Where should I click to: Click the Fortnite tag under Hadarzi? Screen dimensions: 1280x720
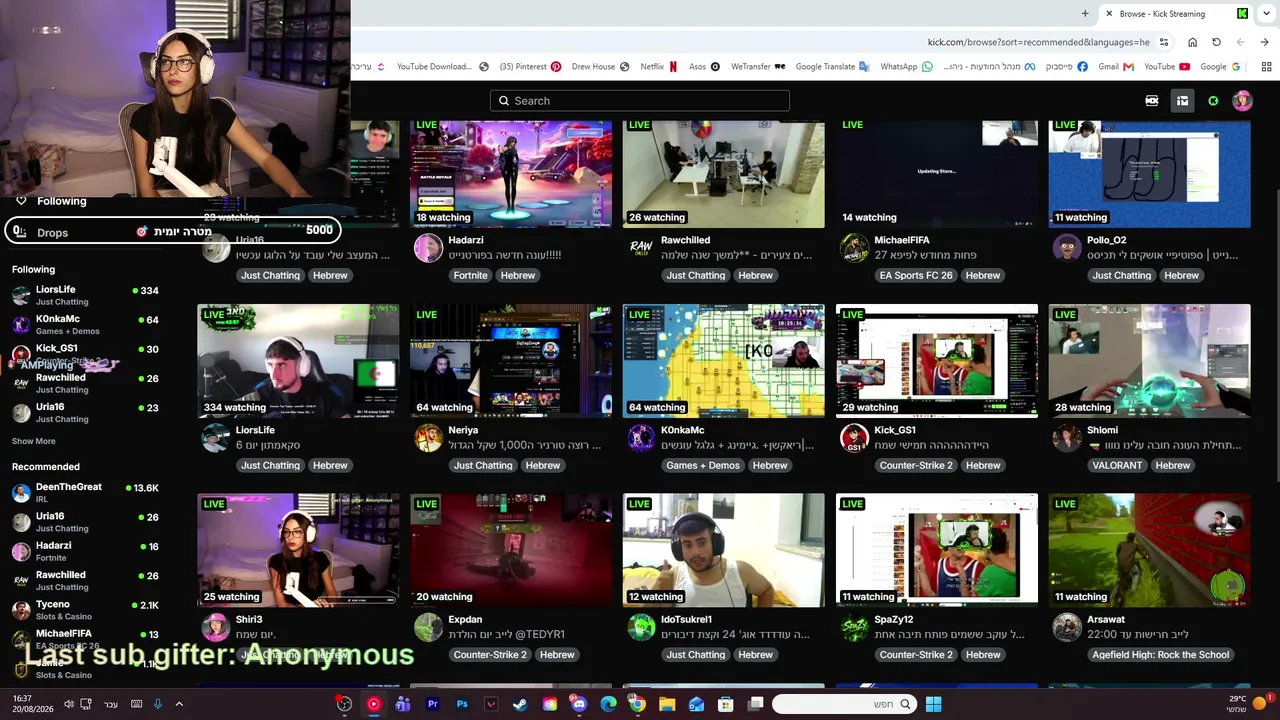pos(470,275)
